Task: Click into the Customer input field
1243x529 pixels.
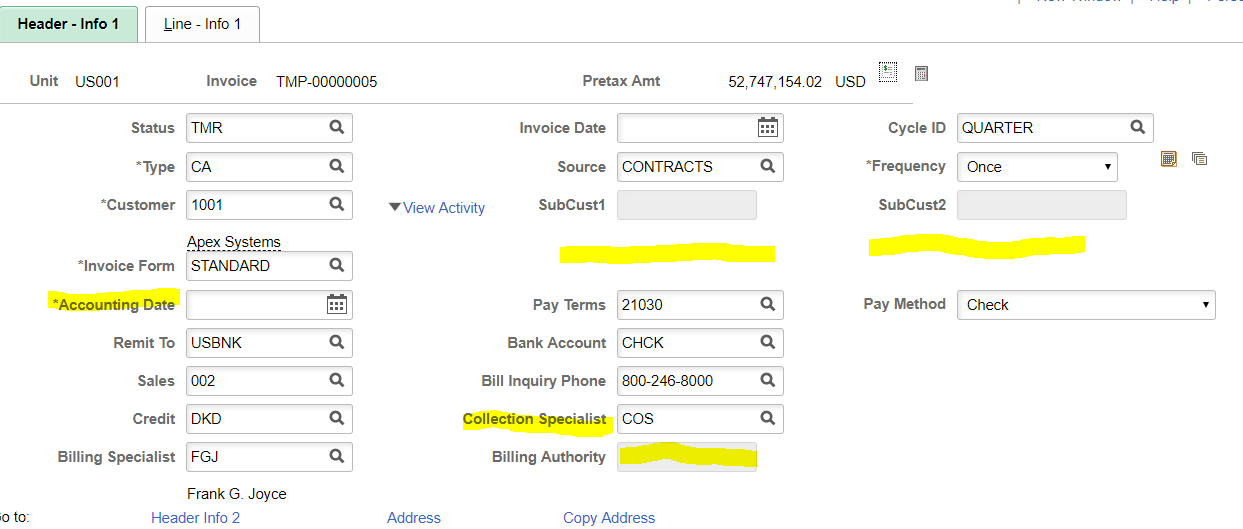Action: [x=255, y=205]
